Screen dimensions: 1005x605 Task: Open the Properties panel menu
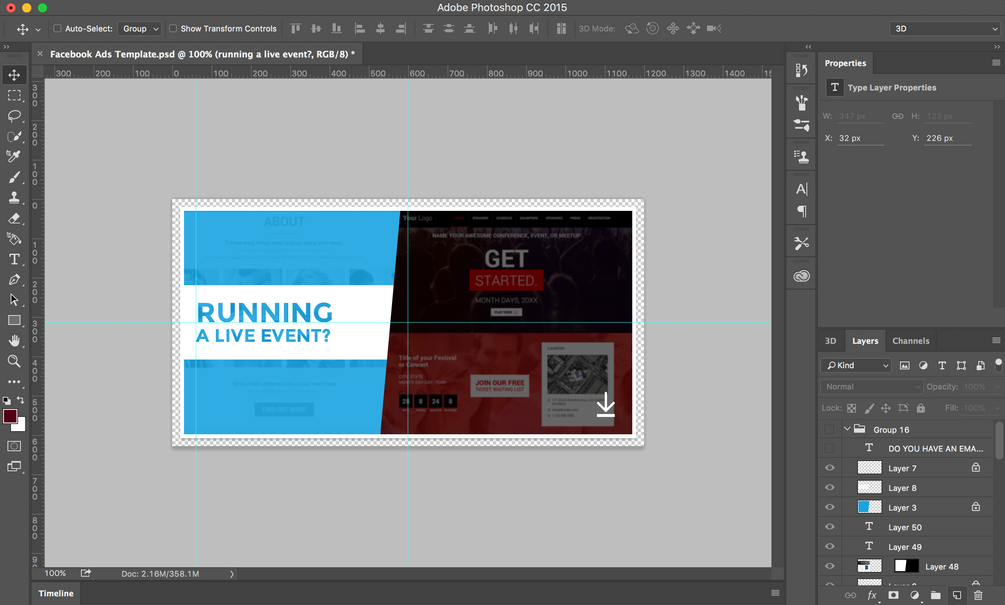996,63
